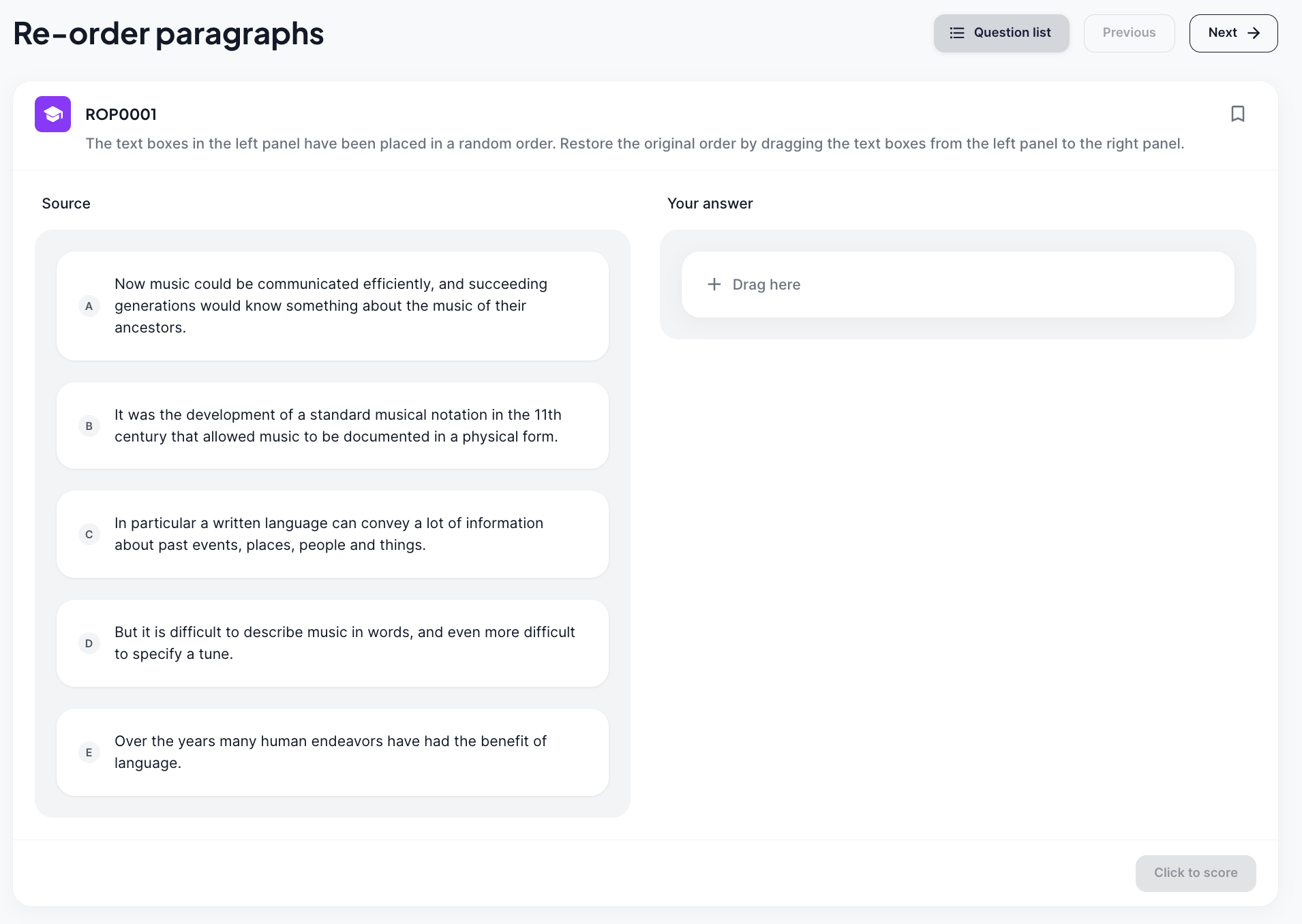
Task: Select paragraph starting 'Now music could be communicated'
Action: 333,306
